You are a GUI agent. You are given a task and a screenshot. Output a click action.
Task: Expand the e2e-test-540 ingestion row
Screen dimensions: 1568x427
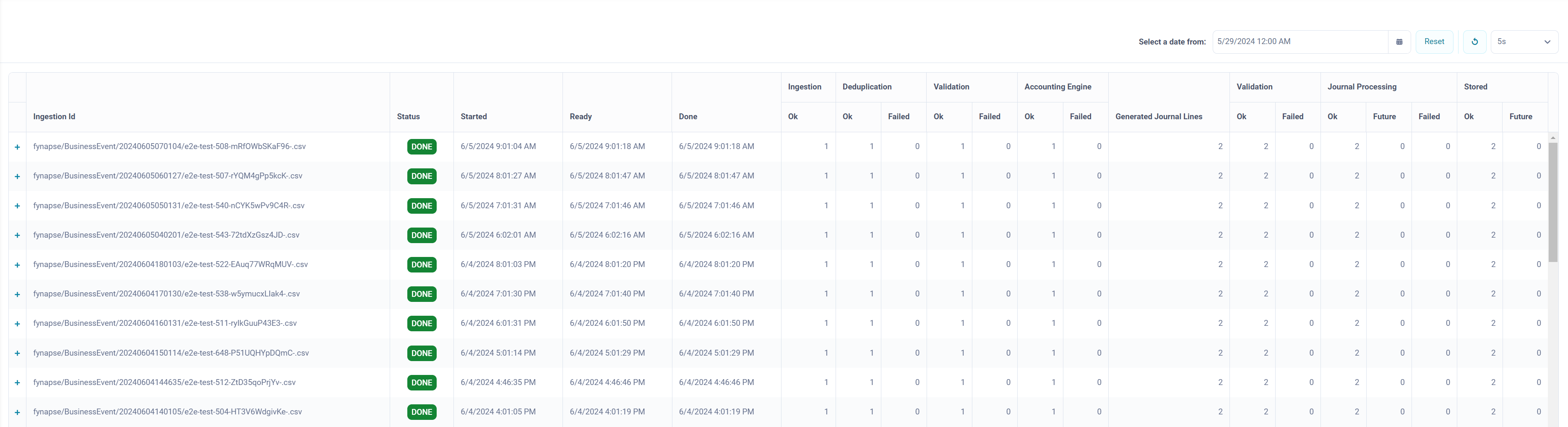pyautogui.click(x=17, y=206)
